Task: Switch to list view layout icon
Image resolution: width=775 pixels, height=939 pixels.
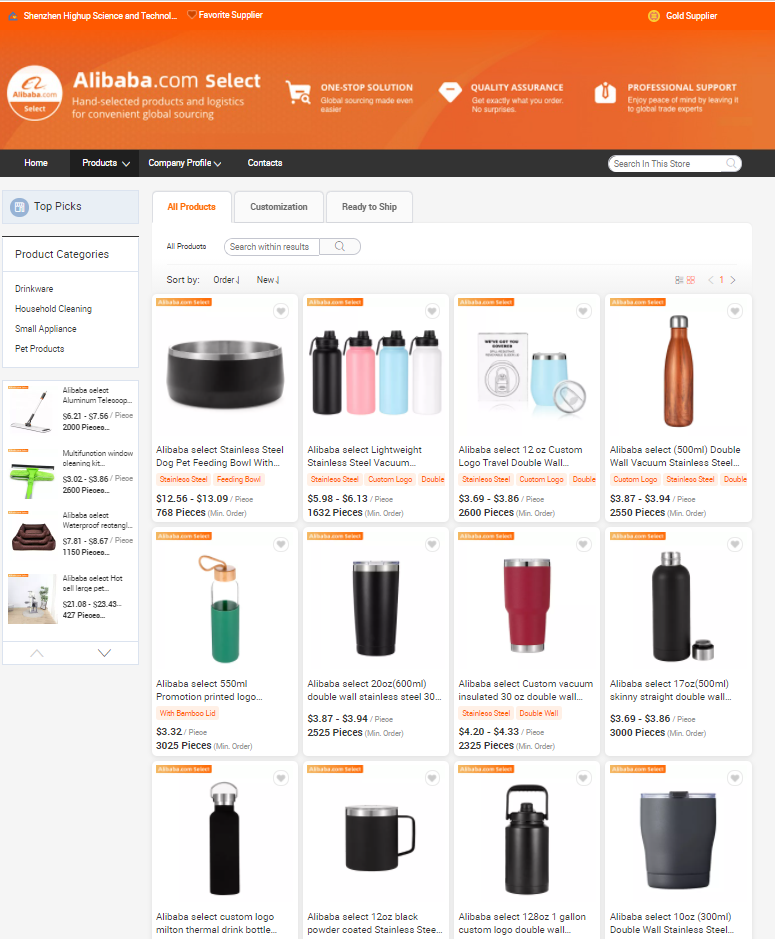Action: 679,280
